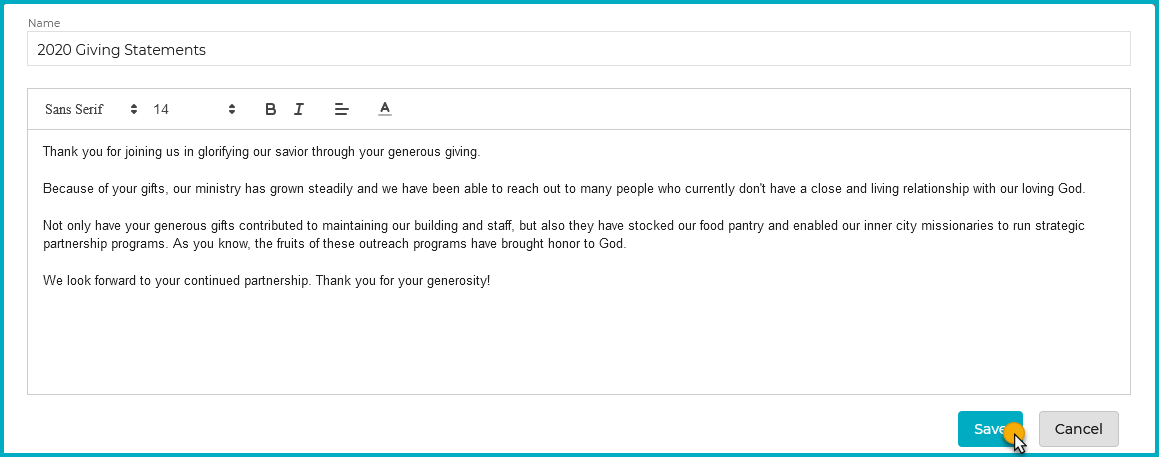This screenshot has height=457, width=1159.
Task: Place cursor in 'We look forward' closing line
Action: (x=266, y=281)
